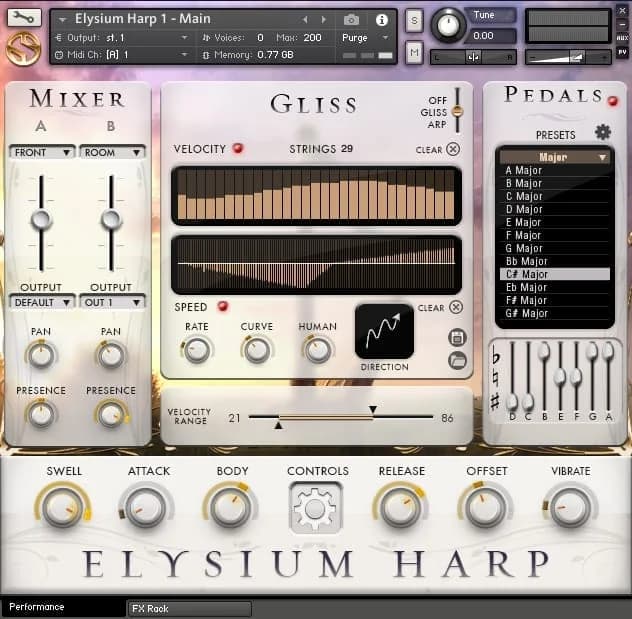Image resolution: width=632 pixels, height=619 pixels.
Task: Open the Output st. 1 dropdown
Action: [x=122, y=38]
